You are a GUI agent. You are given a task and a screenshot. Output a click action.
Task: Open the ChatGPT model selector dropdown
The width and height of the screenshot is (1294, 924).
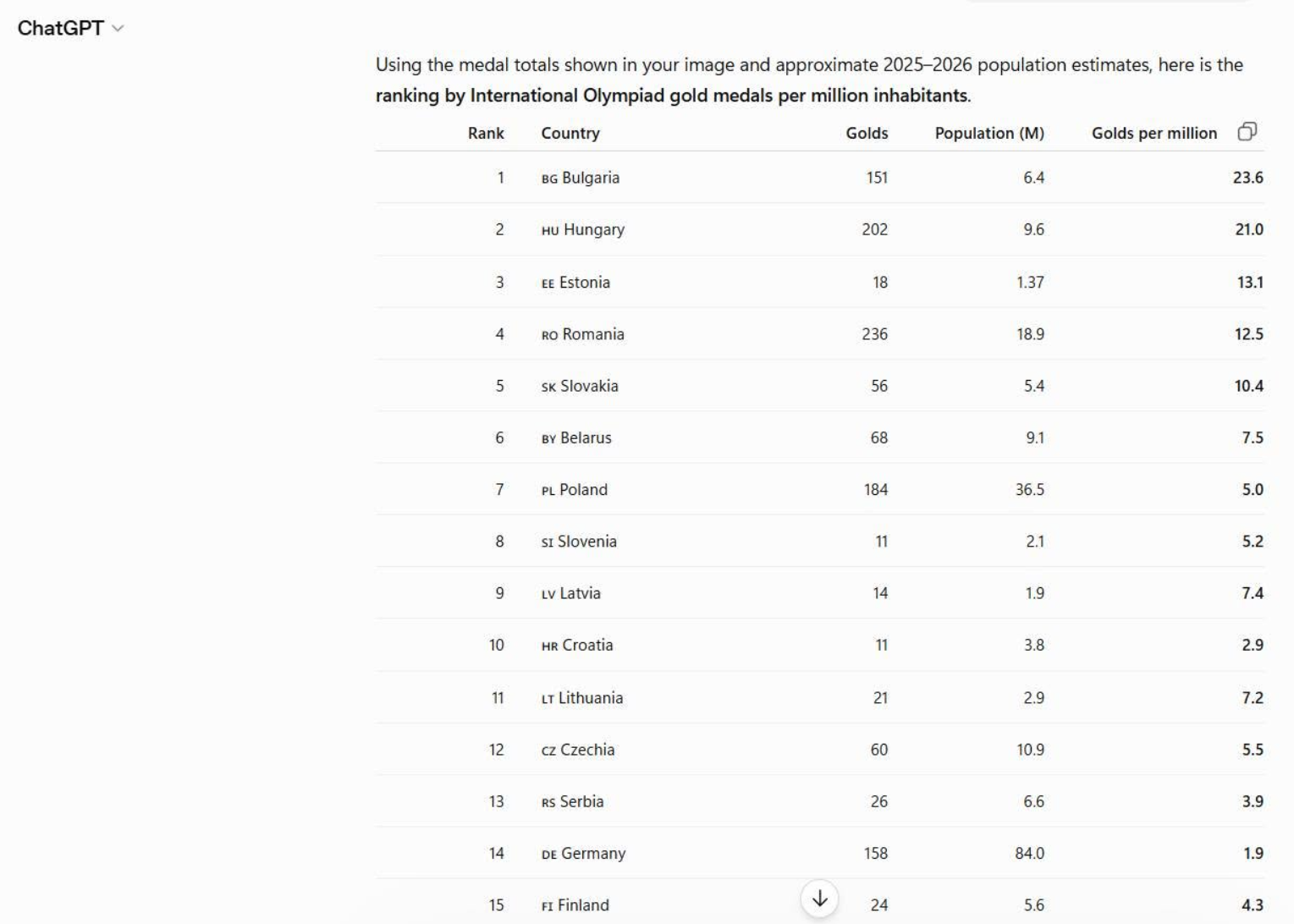[x=71, y=28]
